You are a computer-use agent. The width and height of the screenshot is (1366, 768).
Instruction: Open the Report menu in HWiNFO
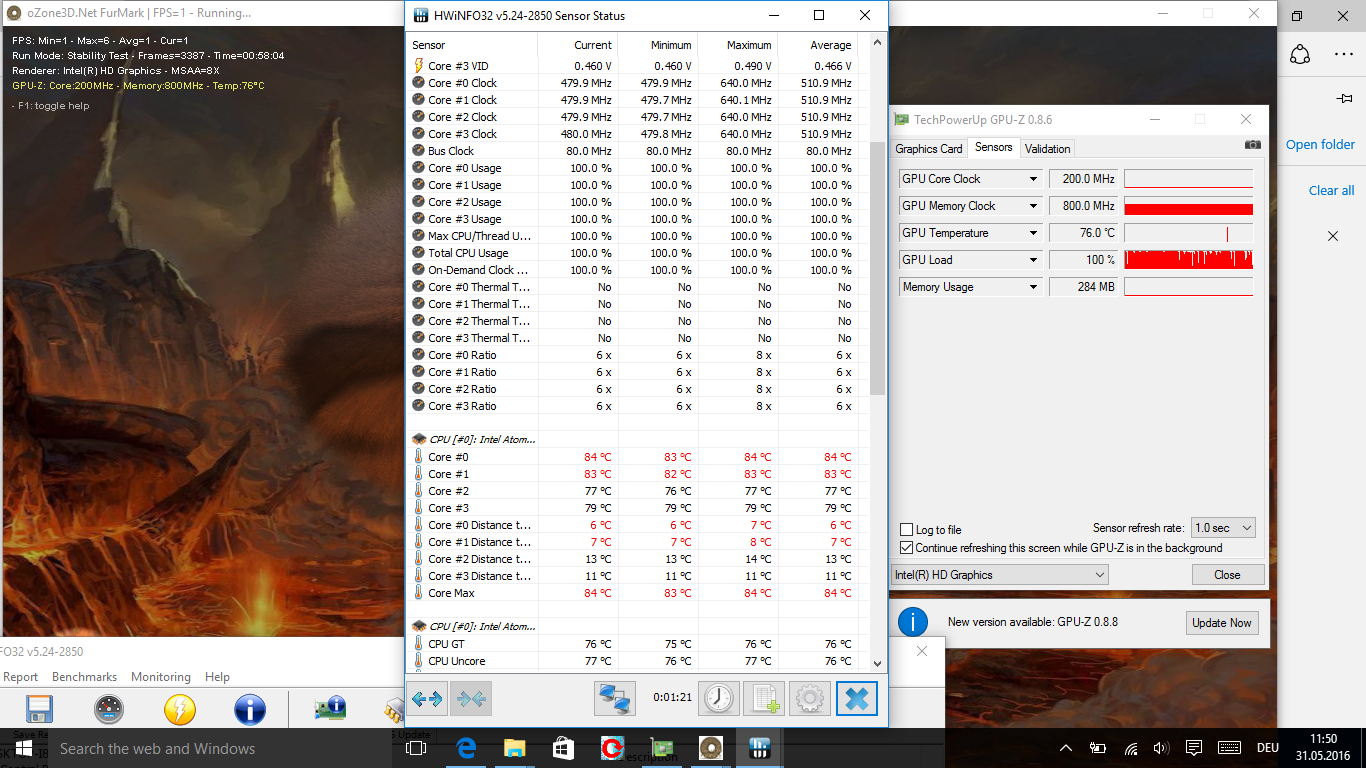point(20,677)
